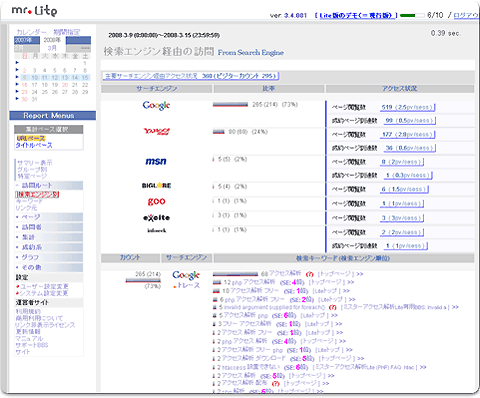Click the goo logo

(x=156, y=201)
